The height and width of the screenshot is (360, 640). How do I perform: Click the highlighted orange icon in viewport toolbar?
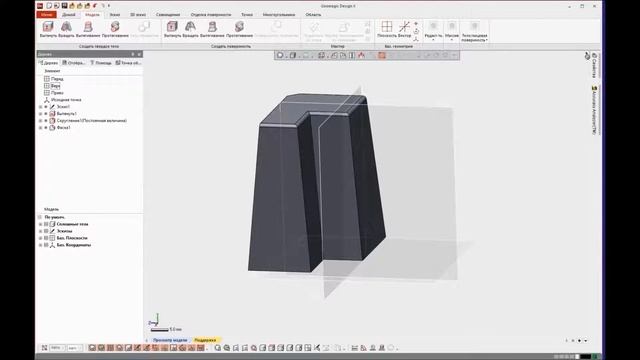point(382,56)
